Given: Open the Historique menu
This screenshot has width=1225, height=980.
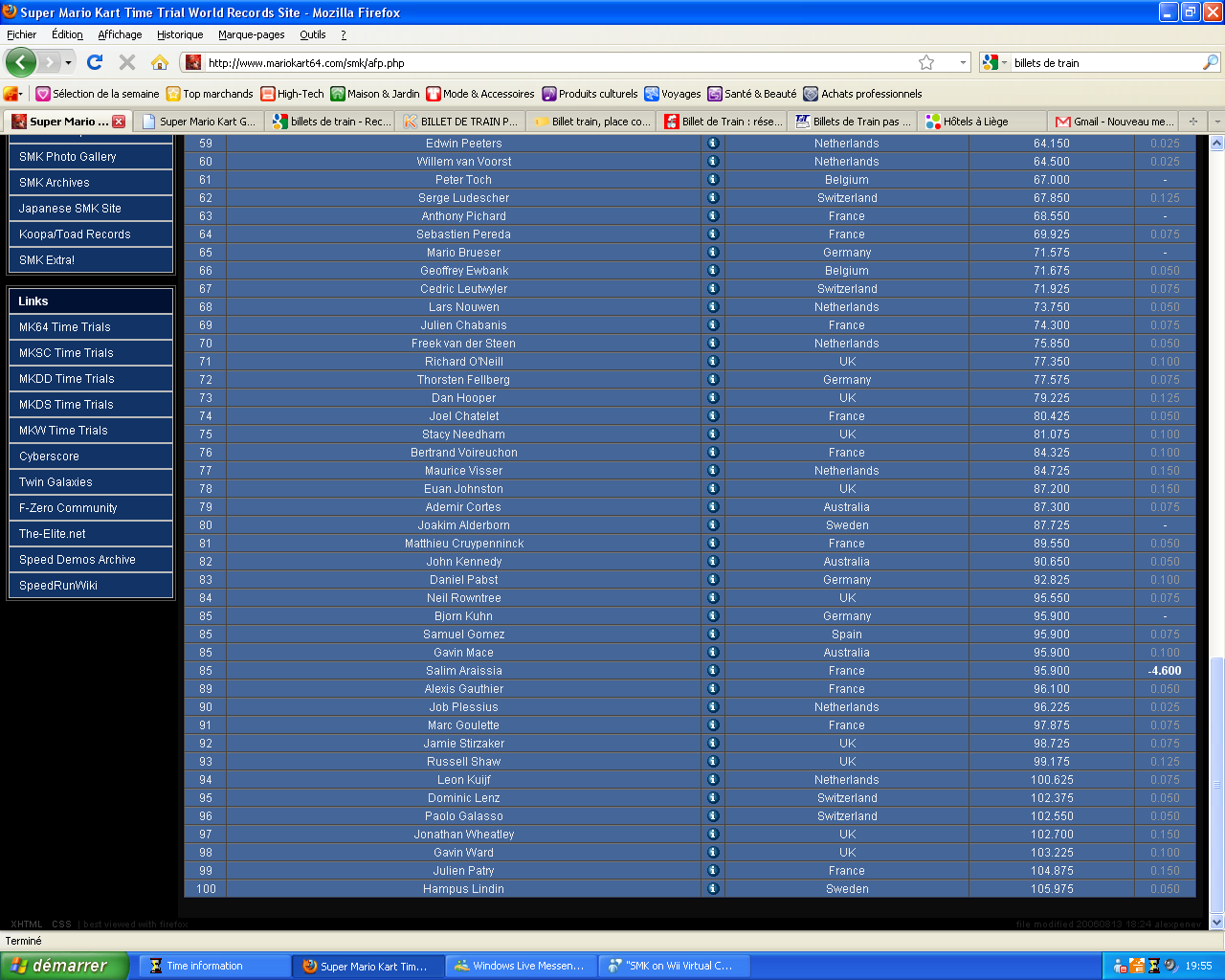Looking at the screenshot, I should point(180,34).
